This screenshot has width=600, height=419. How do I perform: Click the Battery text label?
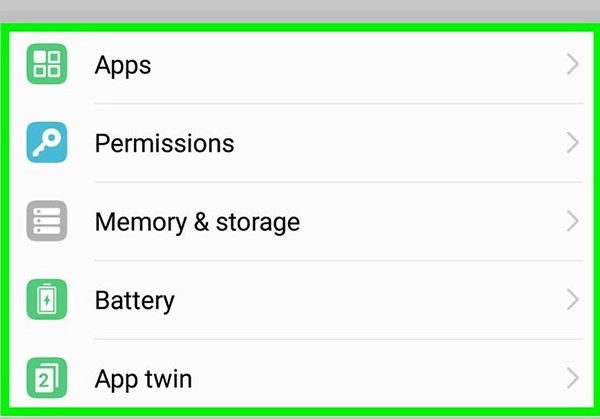coord(134,299)
